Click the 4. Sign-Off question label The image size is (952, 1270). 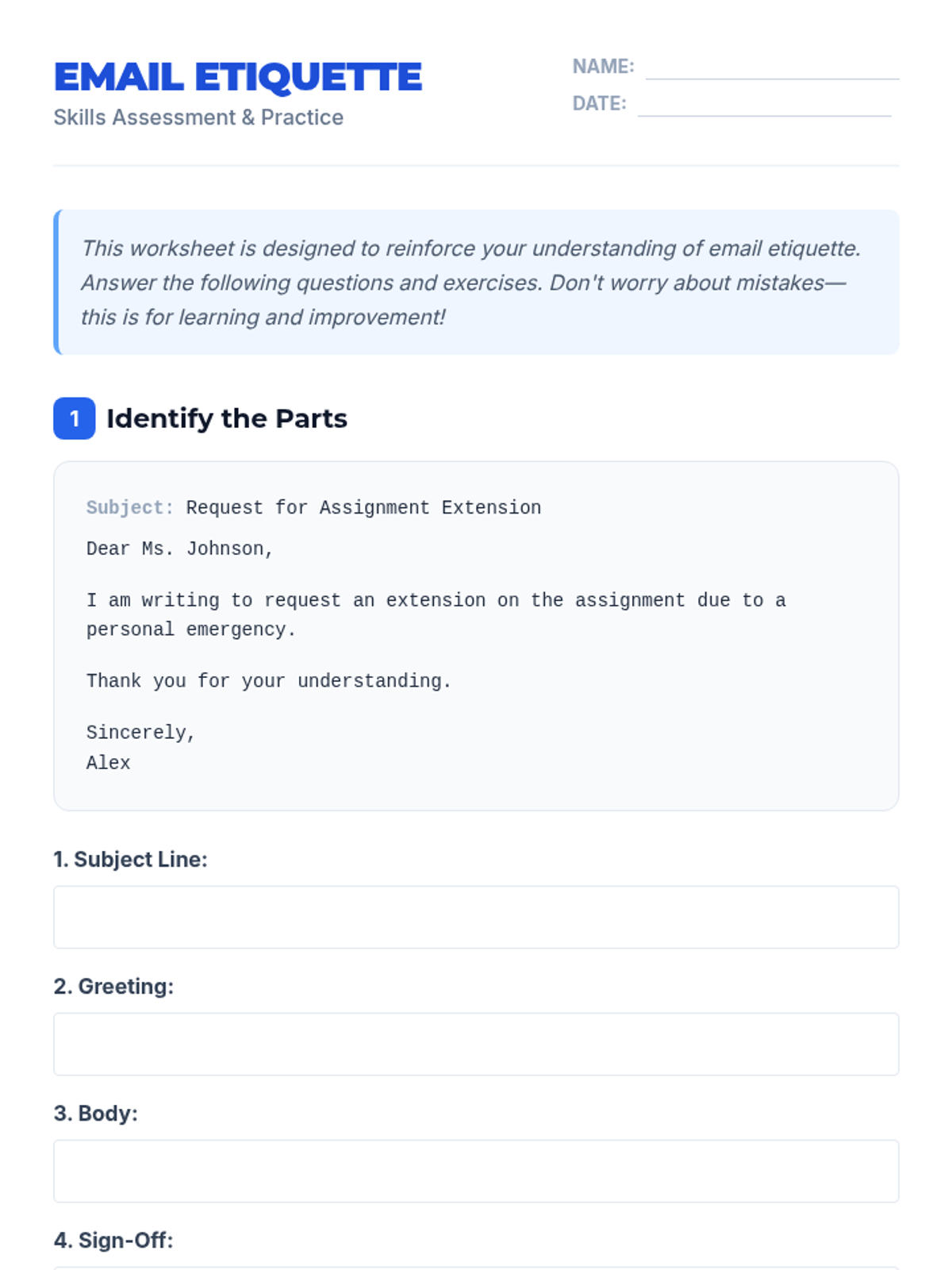tap(113, 1241)
